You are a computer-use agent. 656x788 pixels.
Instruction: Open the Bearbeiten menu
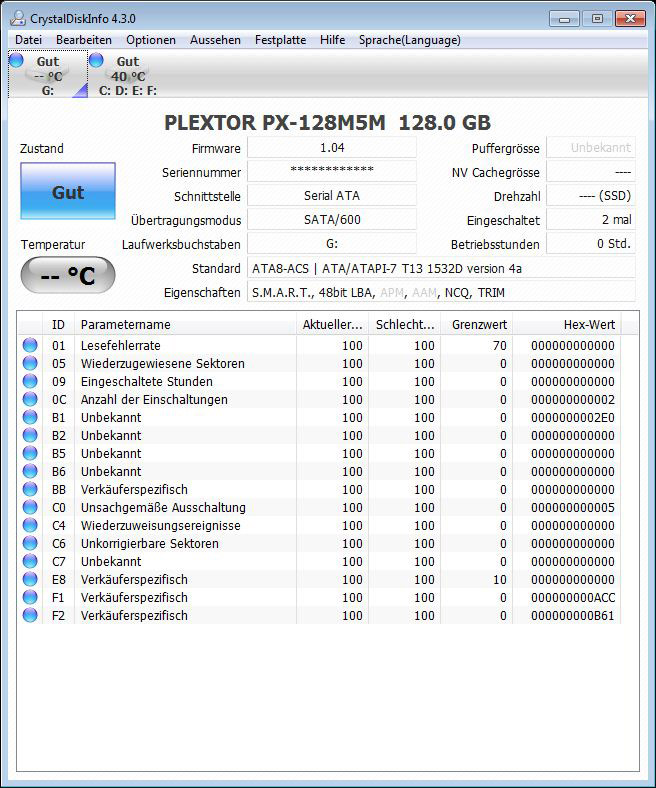(84, 40)
